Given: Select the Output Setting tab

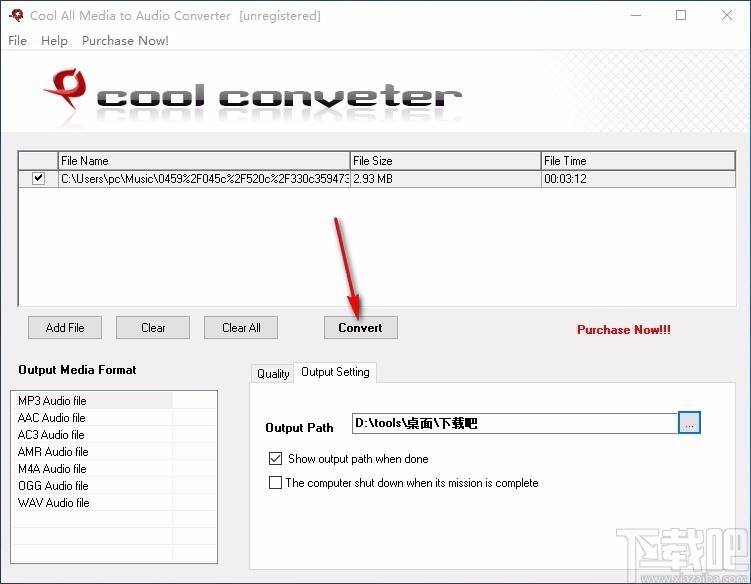Looking at the screenshot, I should pyautogui.click(x=335, y=372).
